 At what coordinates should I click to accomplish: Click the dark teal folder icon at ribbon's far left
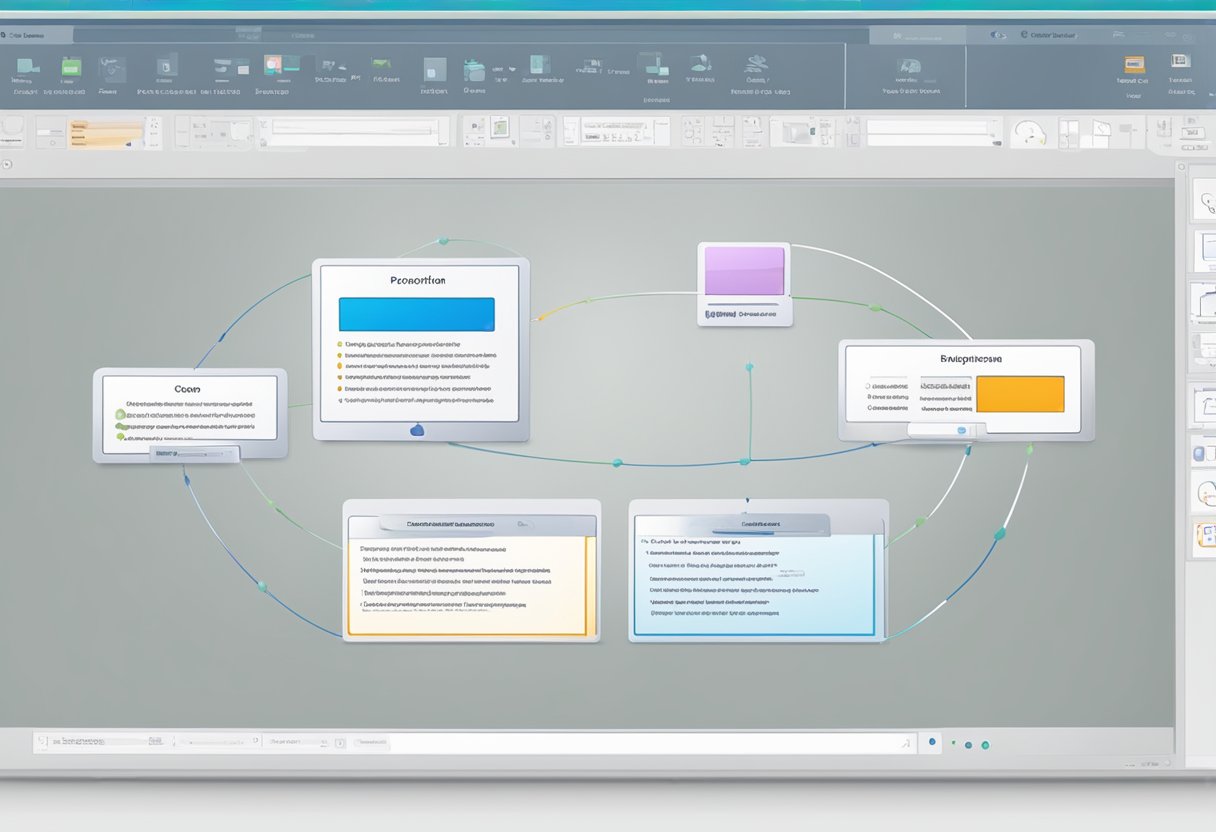[27, 67]
